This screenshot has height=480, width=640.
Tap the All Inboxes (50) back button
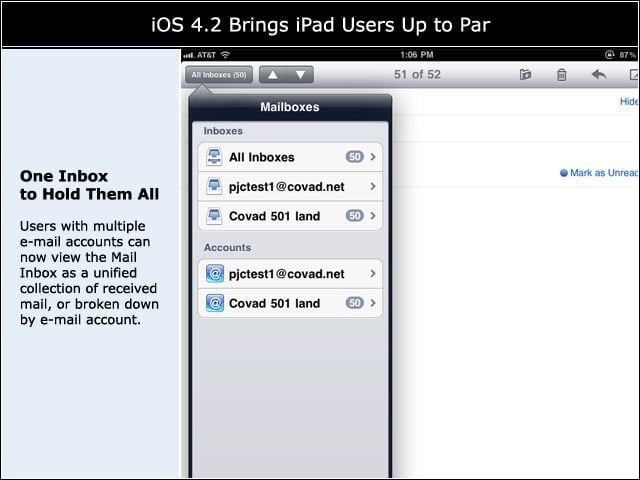pos(219,75)
